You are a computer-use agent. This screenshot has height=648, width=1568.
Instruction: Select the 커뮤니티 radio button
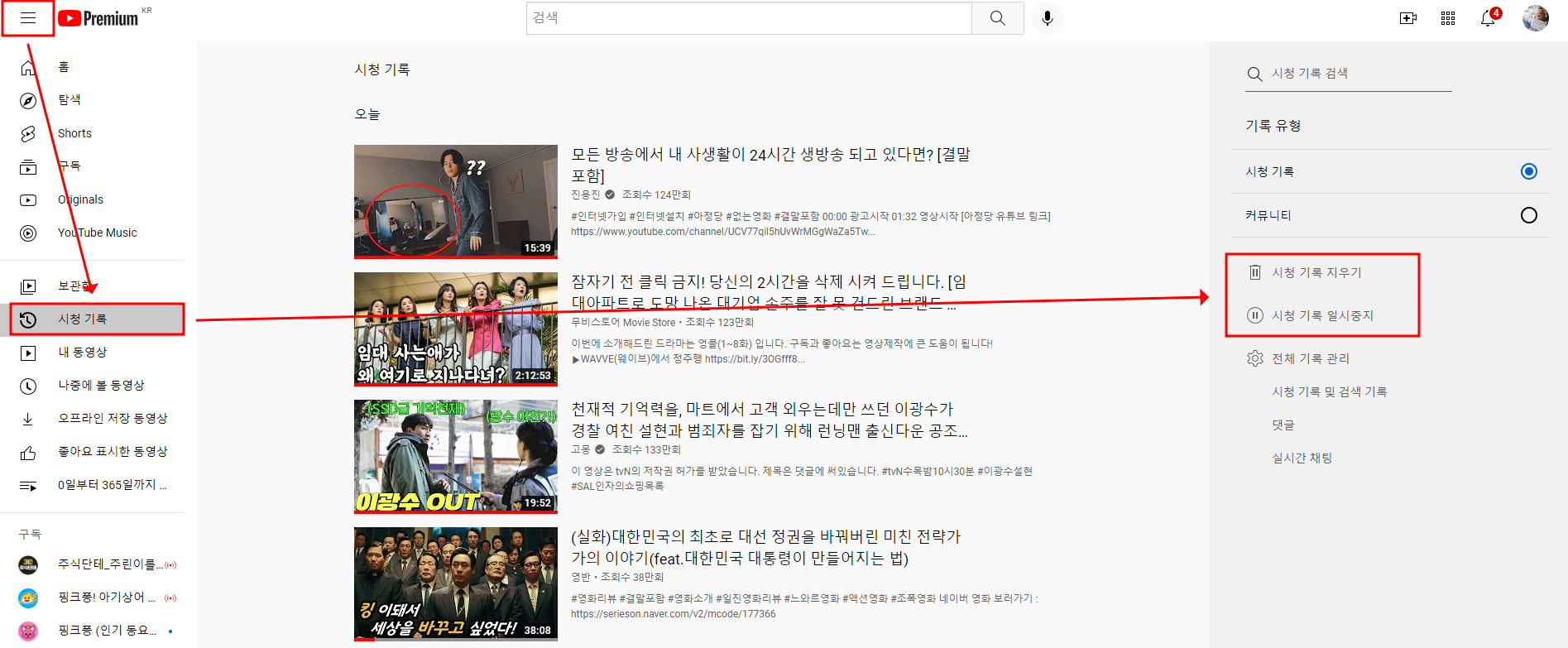tap(1529, 215)
